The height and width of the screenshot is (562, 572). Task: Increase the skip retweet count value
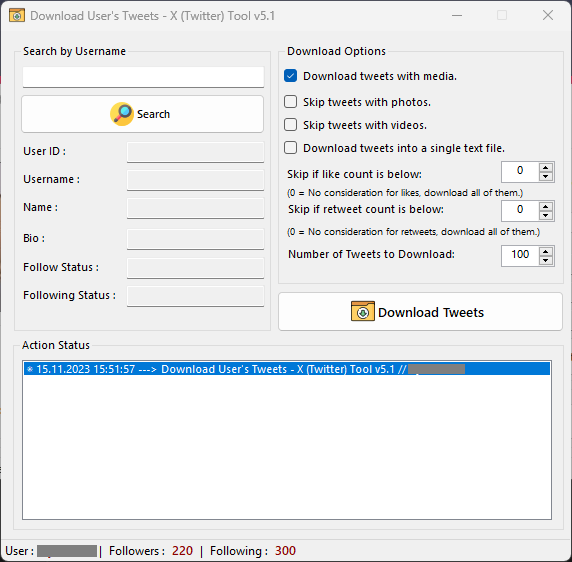546,206
